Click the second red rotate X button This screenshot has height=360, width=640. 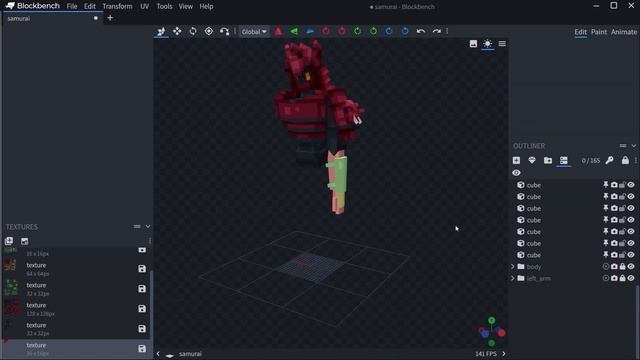342,31
